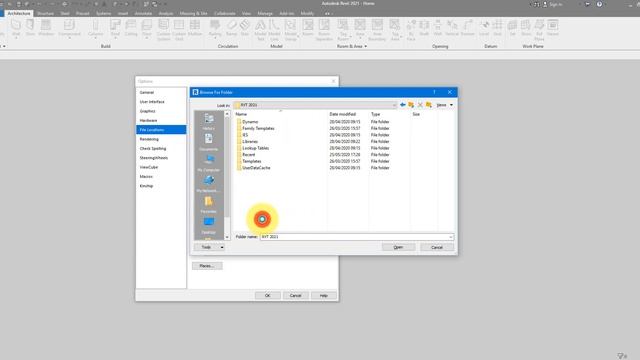The height and width of the screenshot is (360, 640).
Task: Click Help in the Options dialog
Action: point(324,296)
